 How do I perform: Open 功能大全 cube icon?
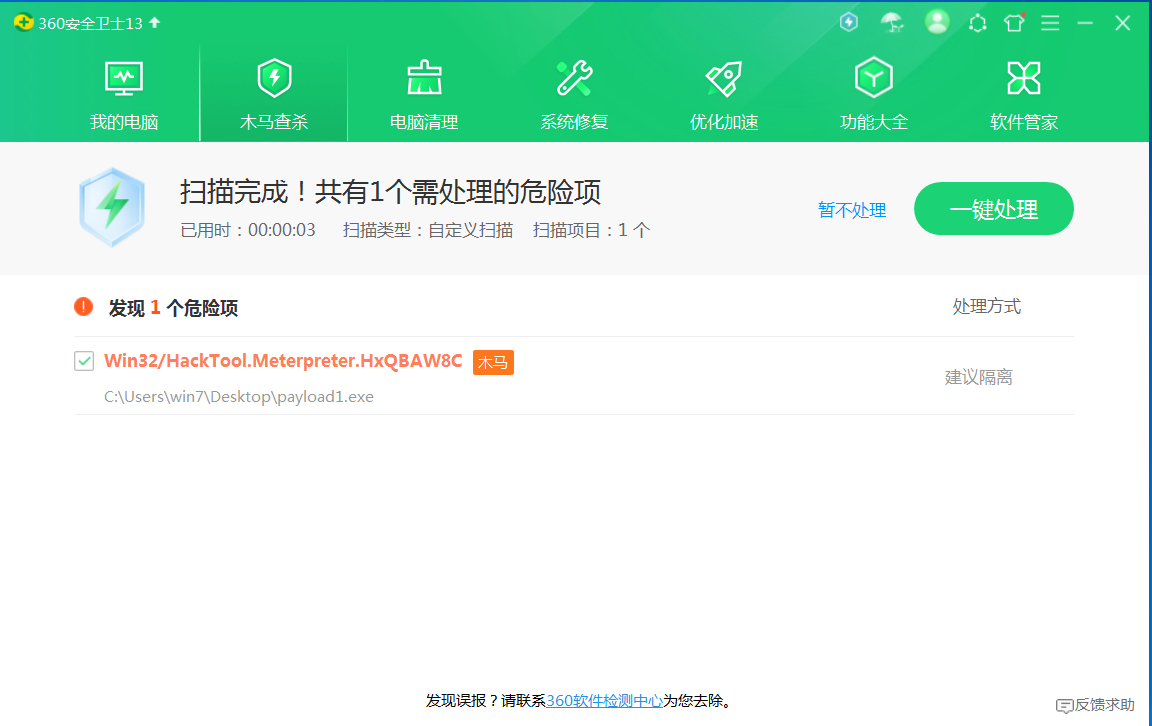(x=874, y=78)
